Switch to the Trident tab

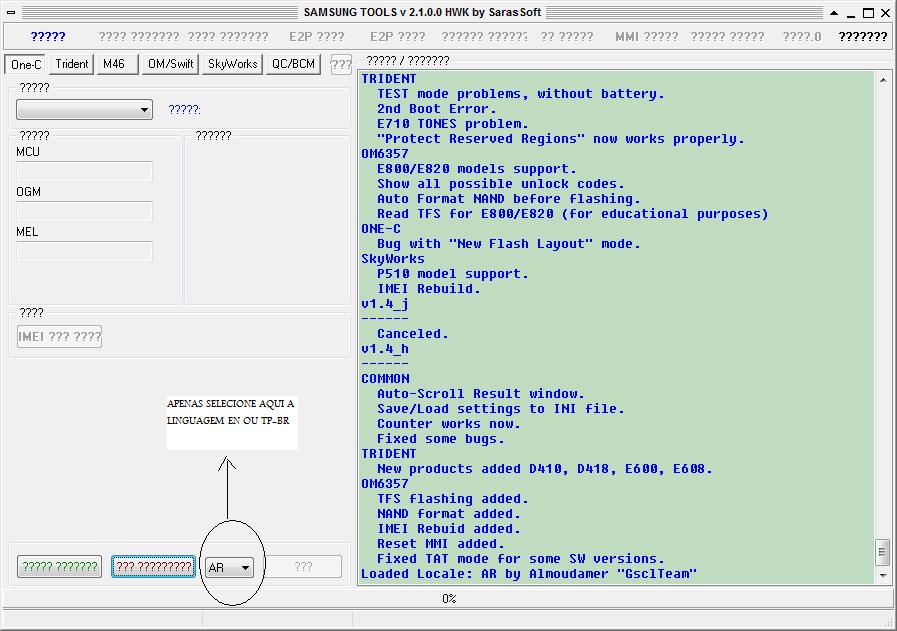point(72,64)
